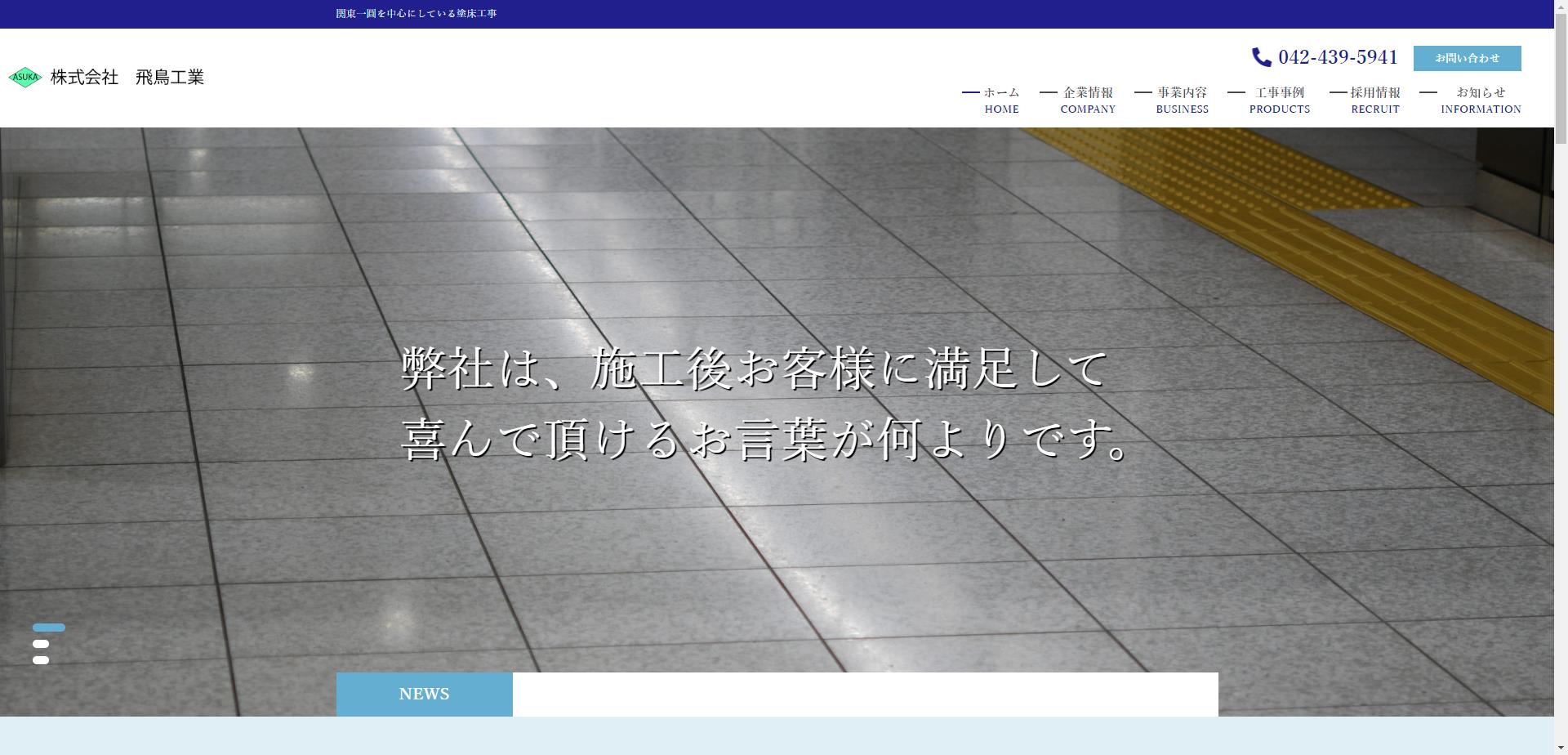Open the 事業内容 BUSINESS page
Image resolution: width=1568 pixels, height=755 pixels.
[1182, 100]
